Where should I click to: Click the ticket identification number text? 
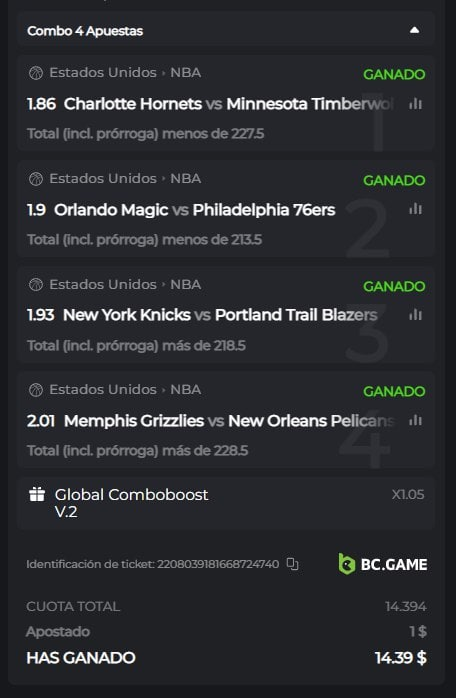[x=218, y=564]
